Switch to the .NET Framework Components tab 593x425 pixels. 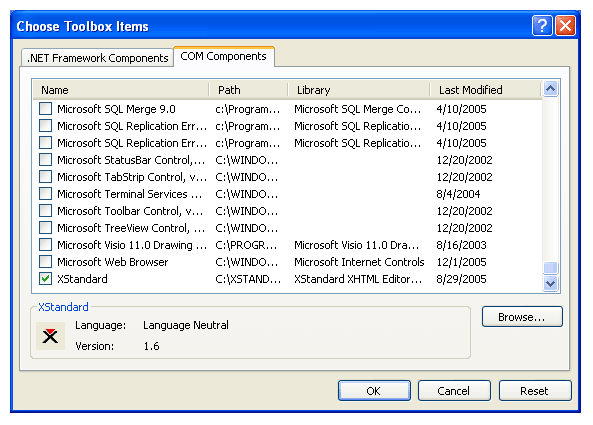click(98, 58)
